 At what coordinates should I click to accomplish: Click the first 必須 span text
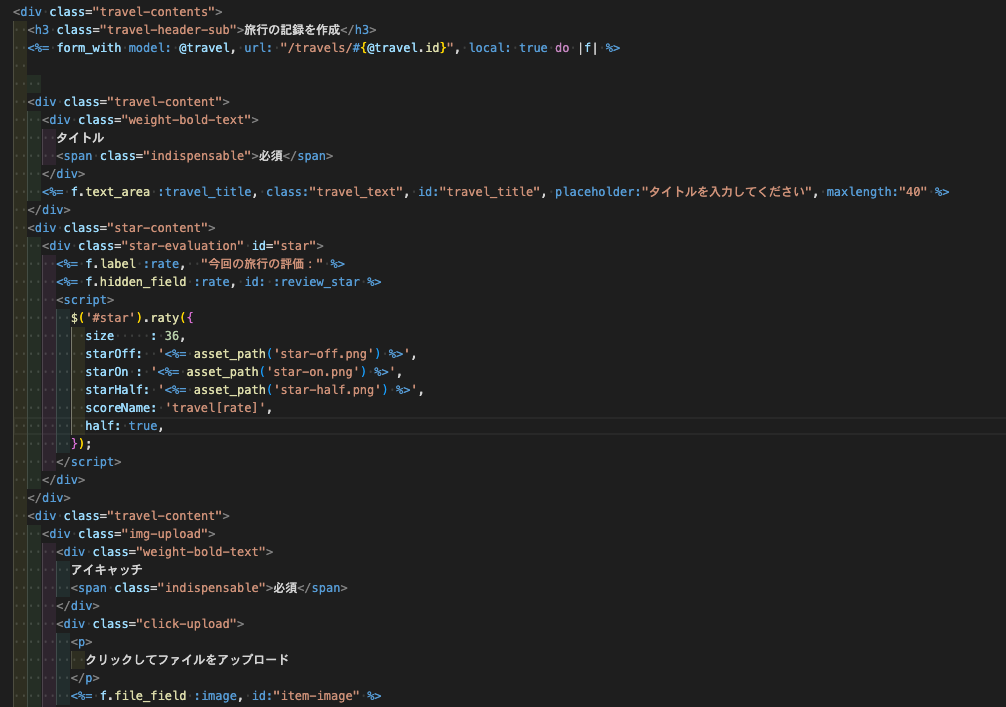(x=271, y=155)
